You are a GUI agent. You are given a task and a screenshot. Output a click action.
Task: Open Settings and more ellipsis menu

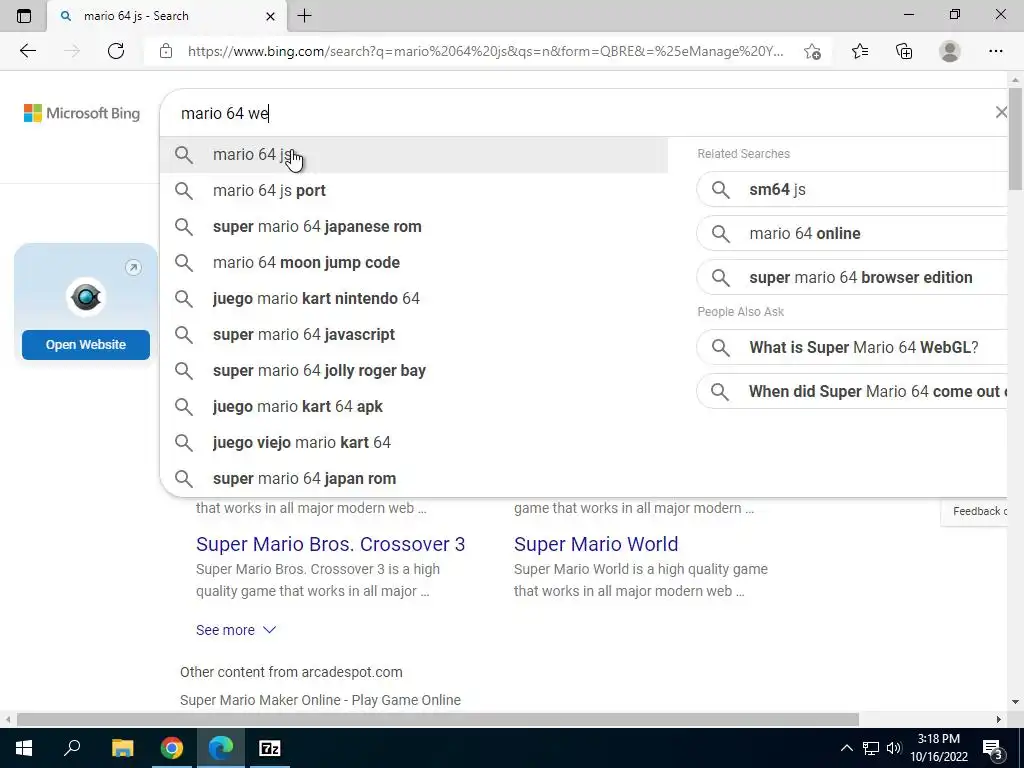pos(995,51)
